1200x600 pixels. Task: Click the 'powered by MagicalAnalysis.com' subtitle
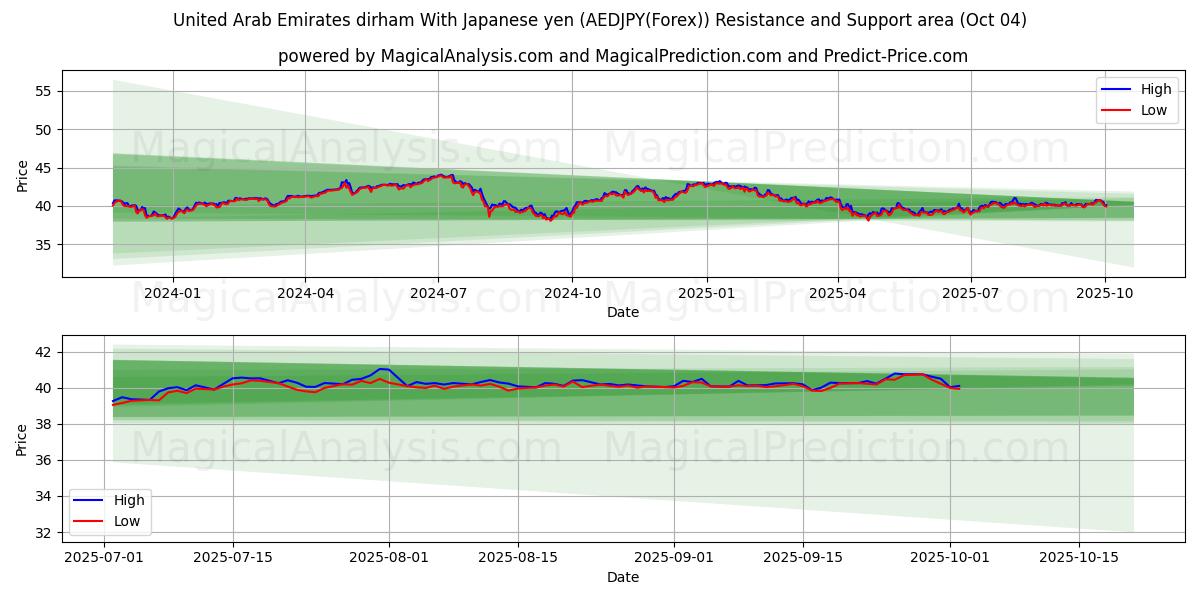point(622,56)
